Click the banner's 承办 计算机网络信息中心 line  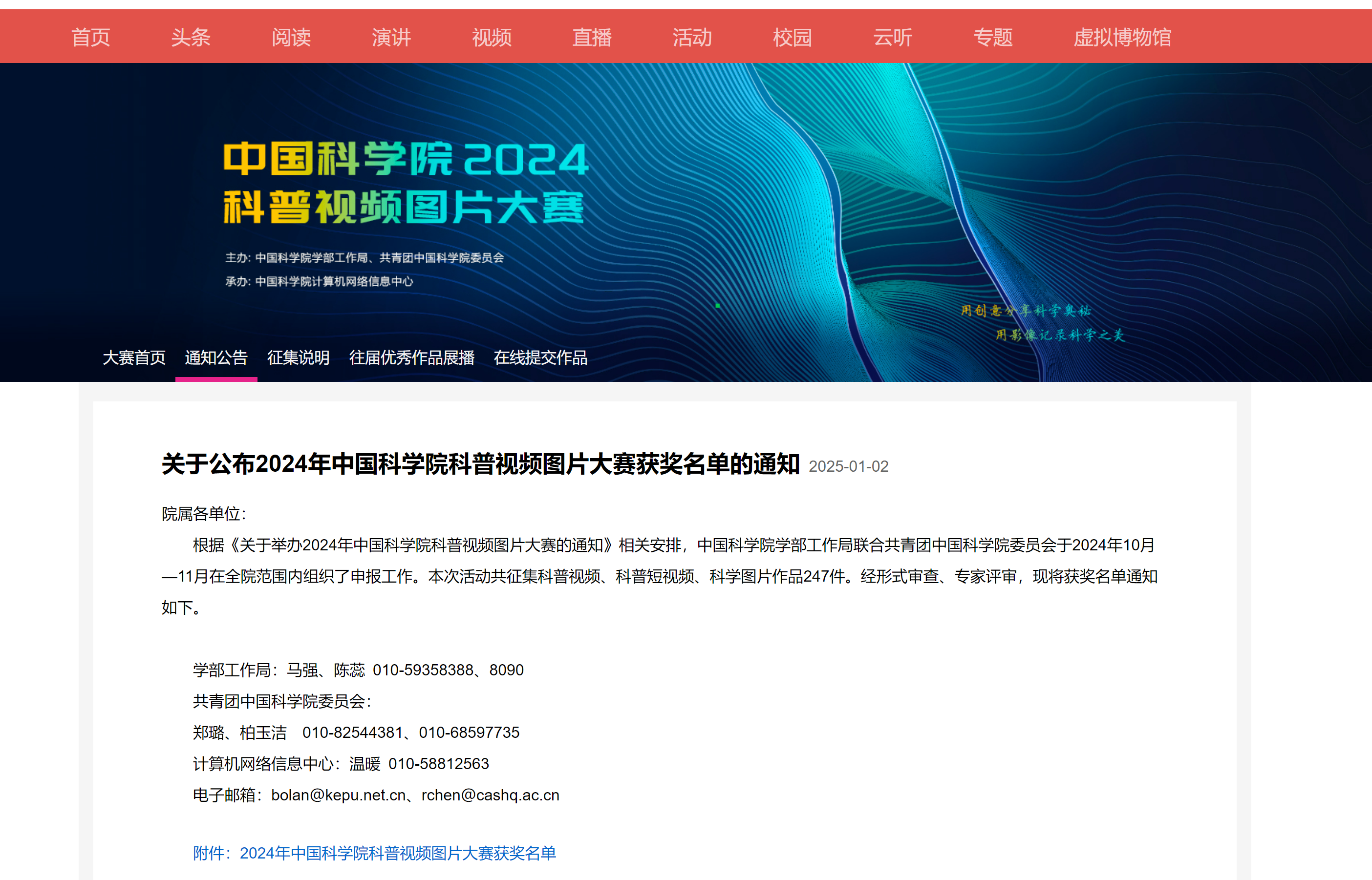pyautogui.click(x=319, y=281)
